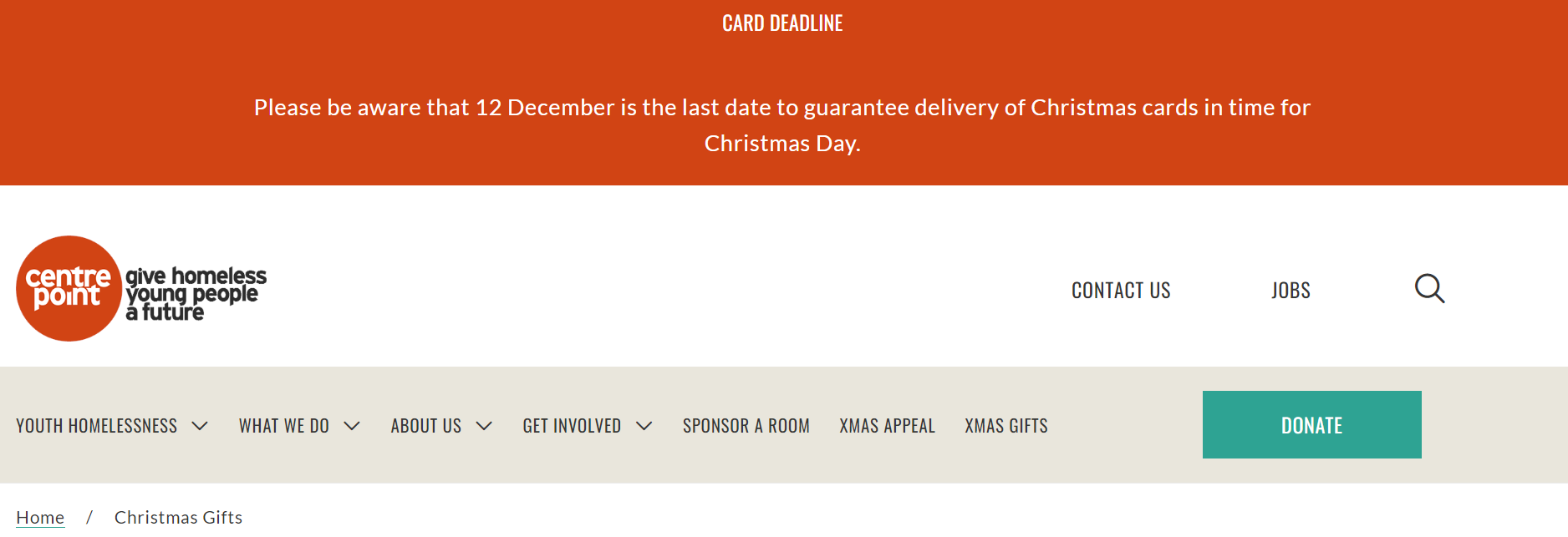Expand the Youth Homelessness dropdown chevron
Viewport: 1568px width, 537px height.
(200, 426)
